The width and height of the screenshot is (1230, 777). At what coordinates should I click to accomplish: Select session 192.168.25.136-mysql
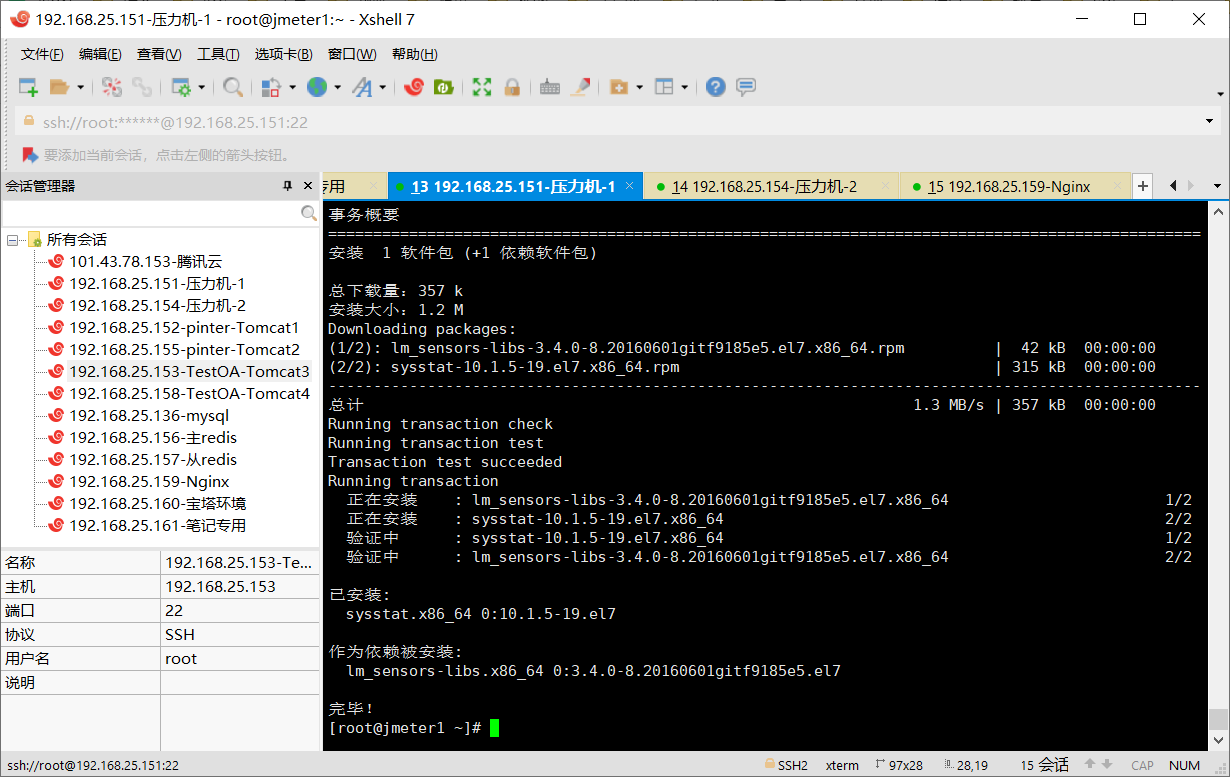tap(149, 416)
